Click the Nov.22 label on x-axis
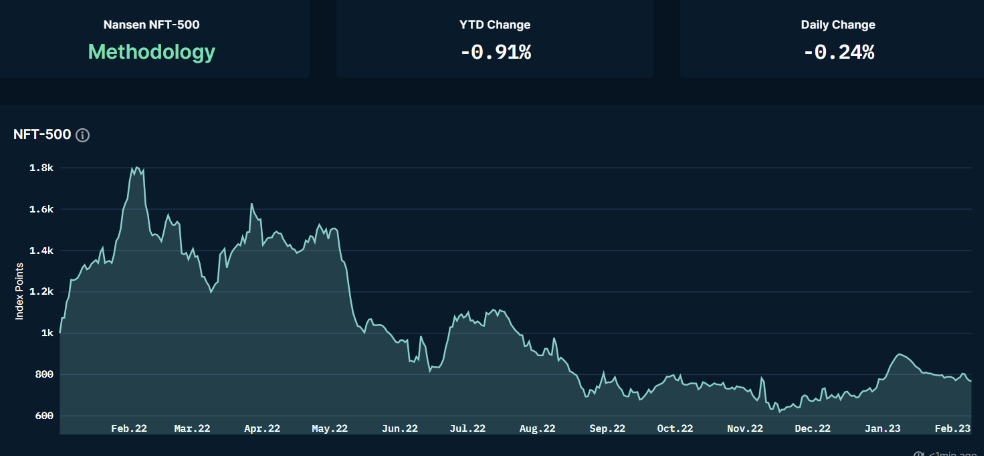 click(745, 428)
